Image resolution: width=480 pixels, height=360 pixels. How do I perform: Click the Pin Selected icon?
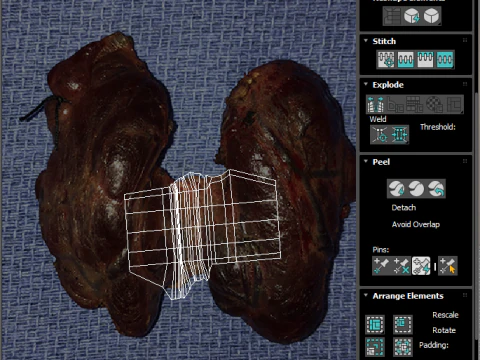pyautogui.click(x=382, y=266)
